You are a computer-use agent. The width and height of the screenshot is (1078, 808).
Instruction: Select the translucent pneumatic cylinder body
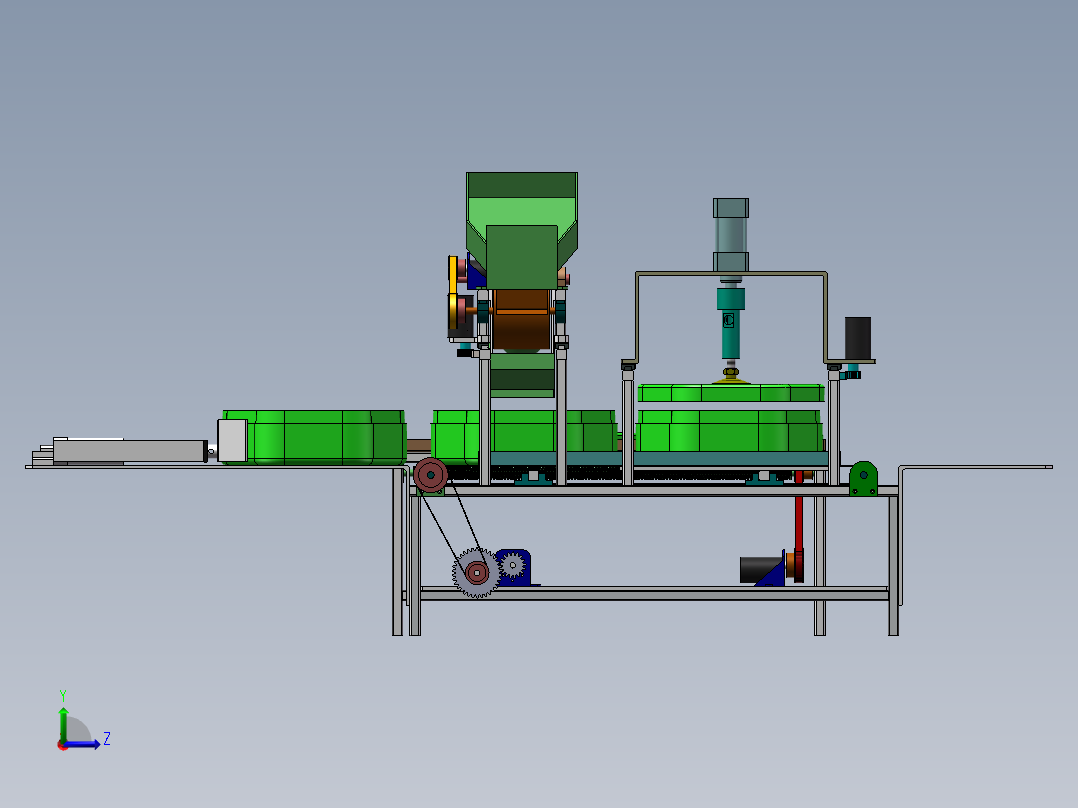coord(730,234)
